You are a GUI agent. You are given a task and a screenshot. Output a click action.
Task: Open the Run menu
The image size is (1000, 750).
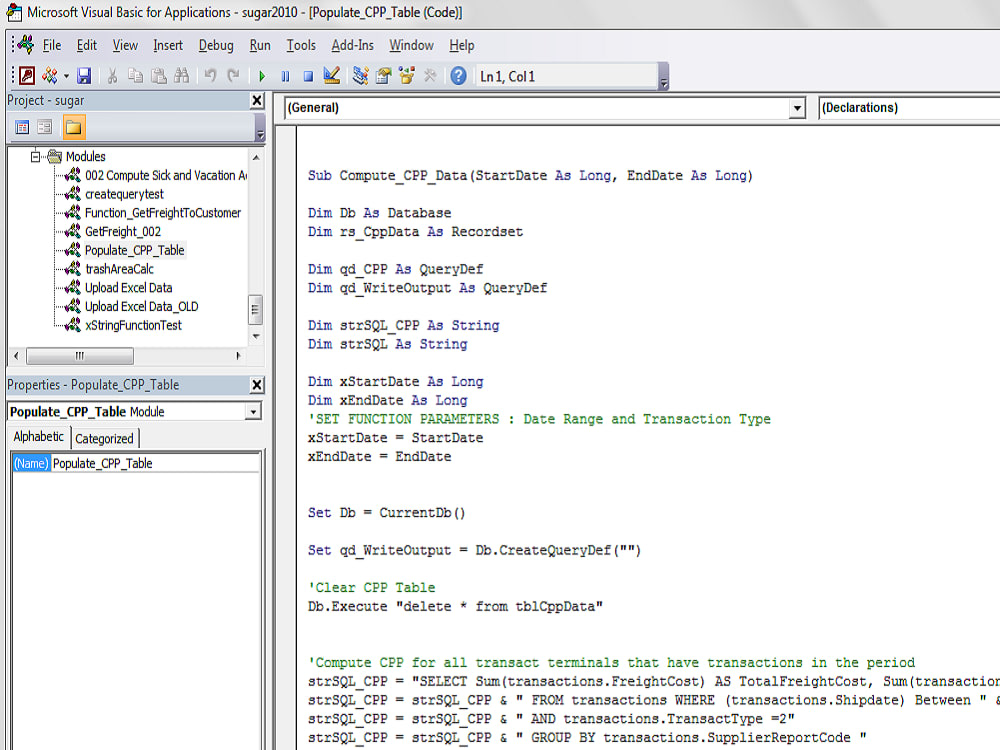pyautogui.click(x=260, y=45)
